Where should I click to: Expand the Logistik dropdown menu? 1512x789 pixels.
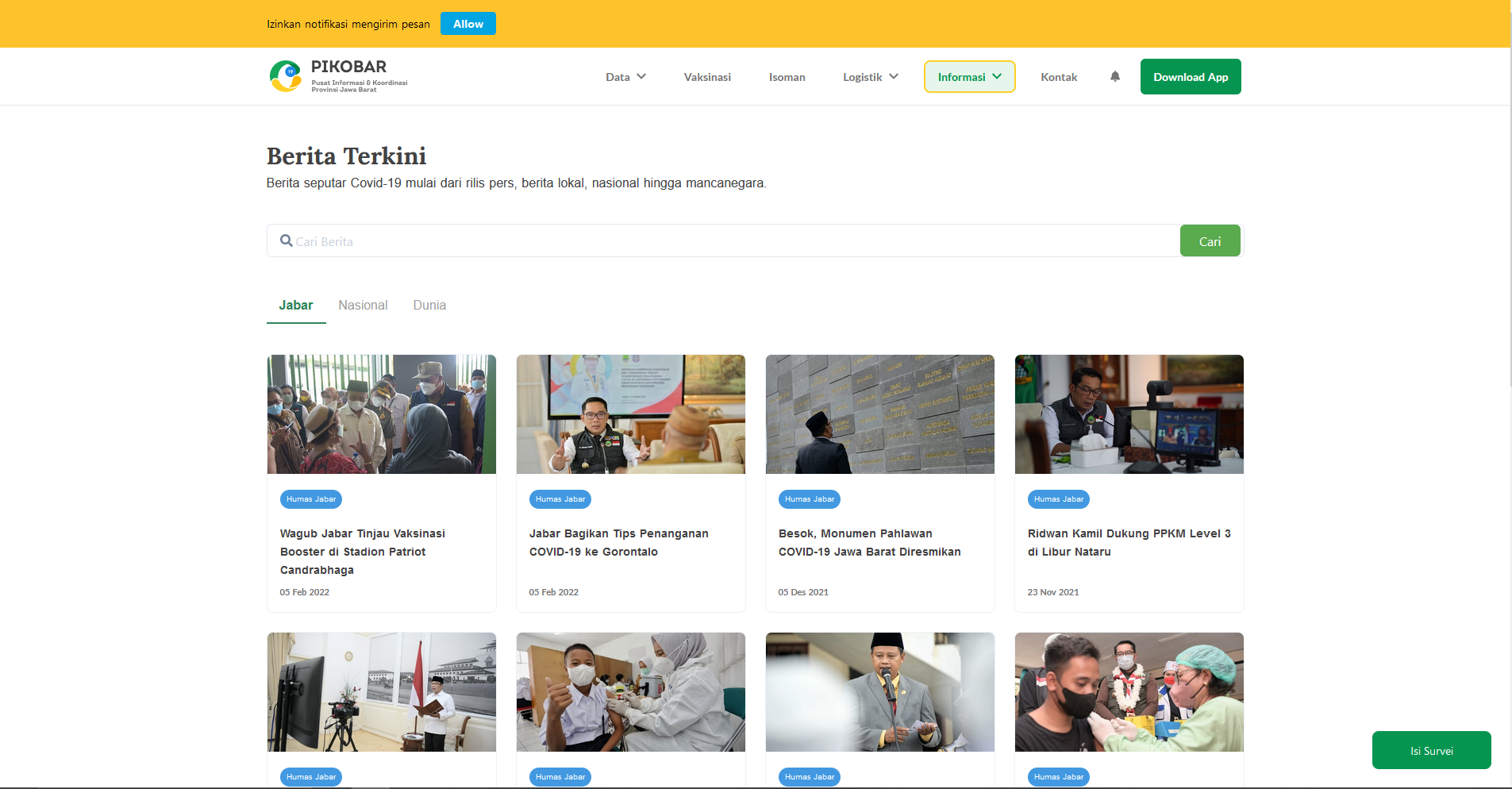click(870, 77)
